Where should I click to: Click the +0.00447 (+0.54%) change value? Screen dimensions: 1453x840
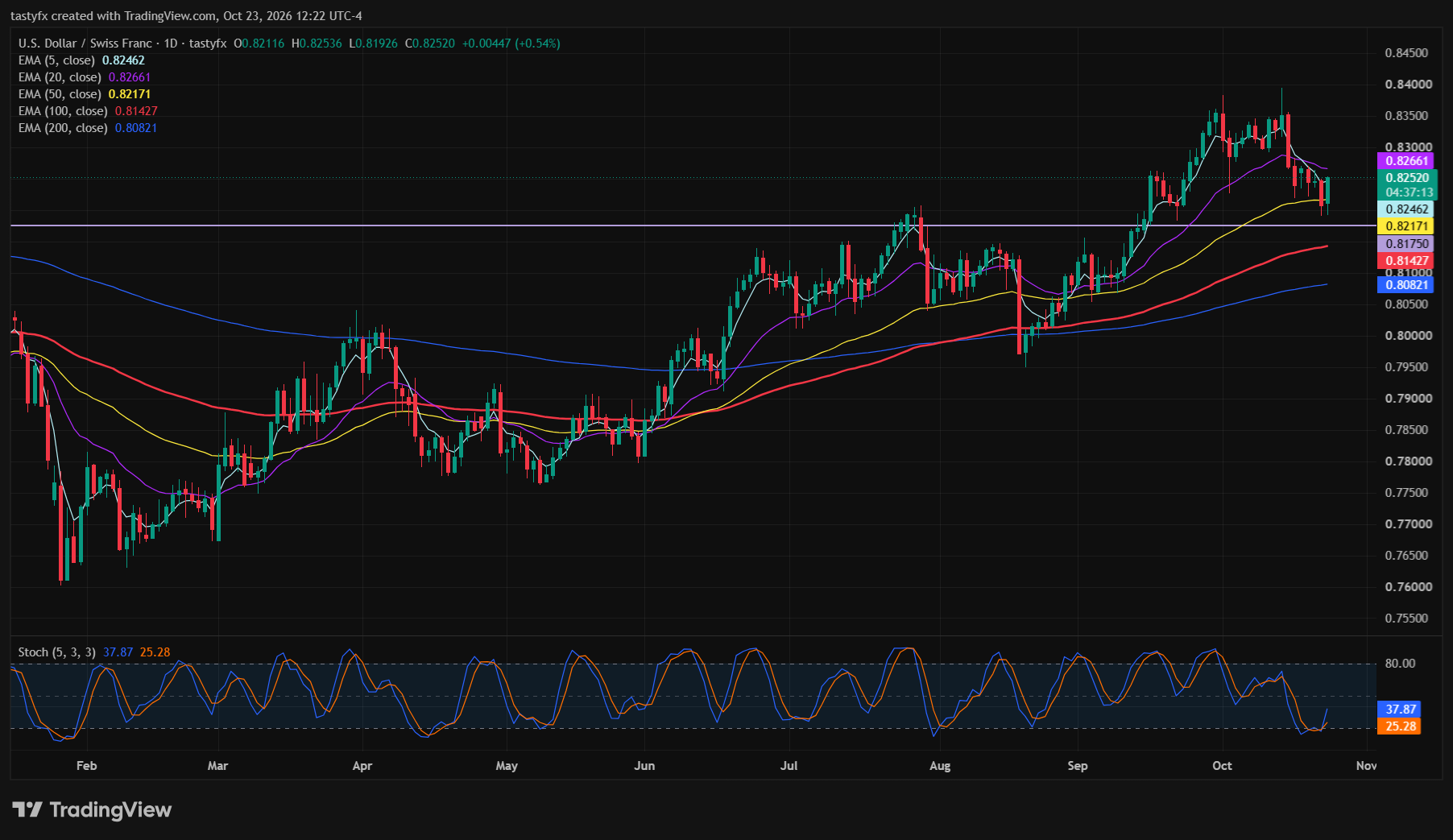pos(511,43)
